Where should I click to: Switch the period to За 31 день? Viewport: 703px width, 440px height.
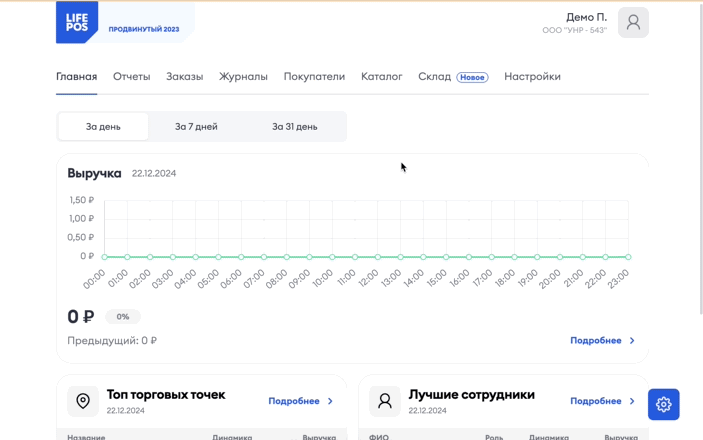click(295, 126)
